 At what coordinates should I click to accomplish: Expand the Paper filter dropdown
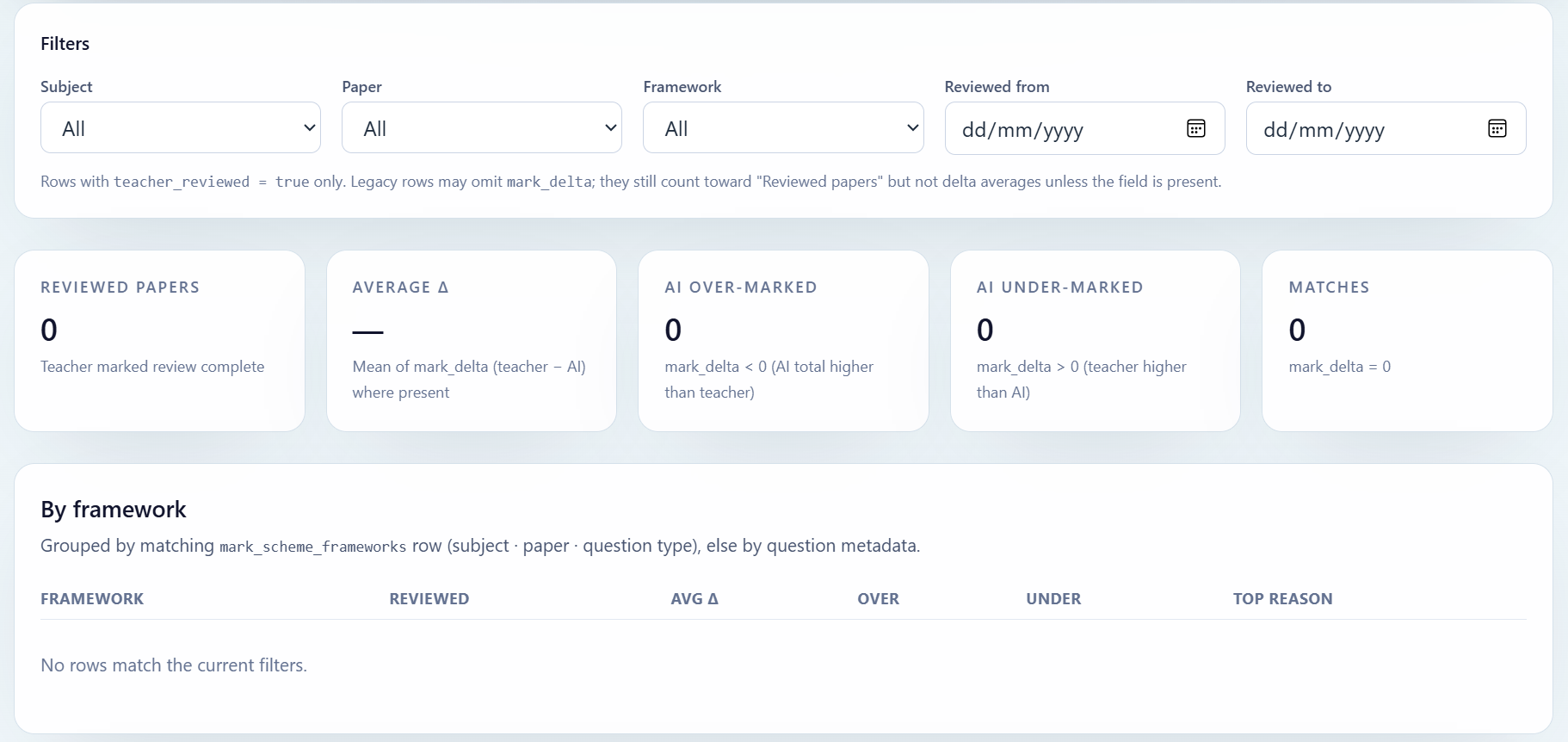(482, 128)
